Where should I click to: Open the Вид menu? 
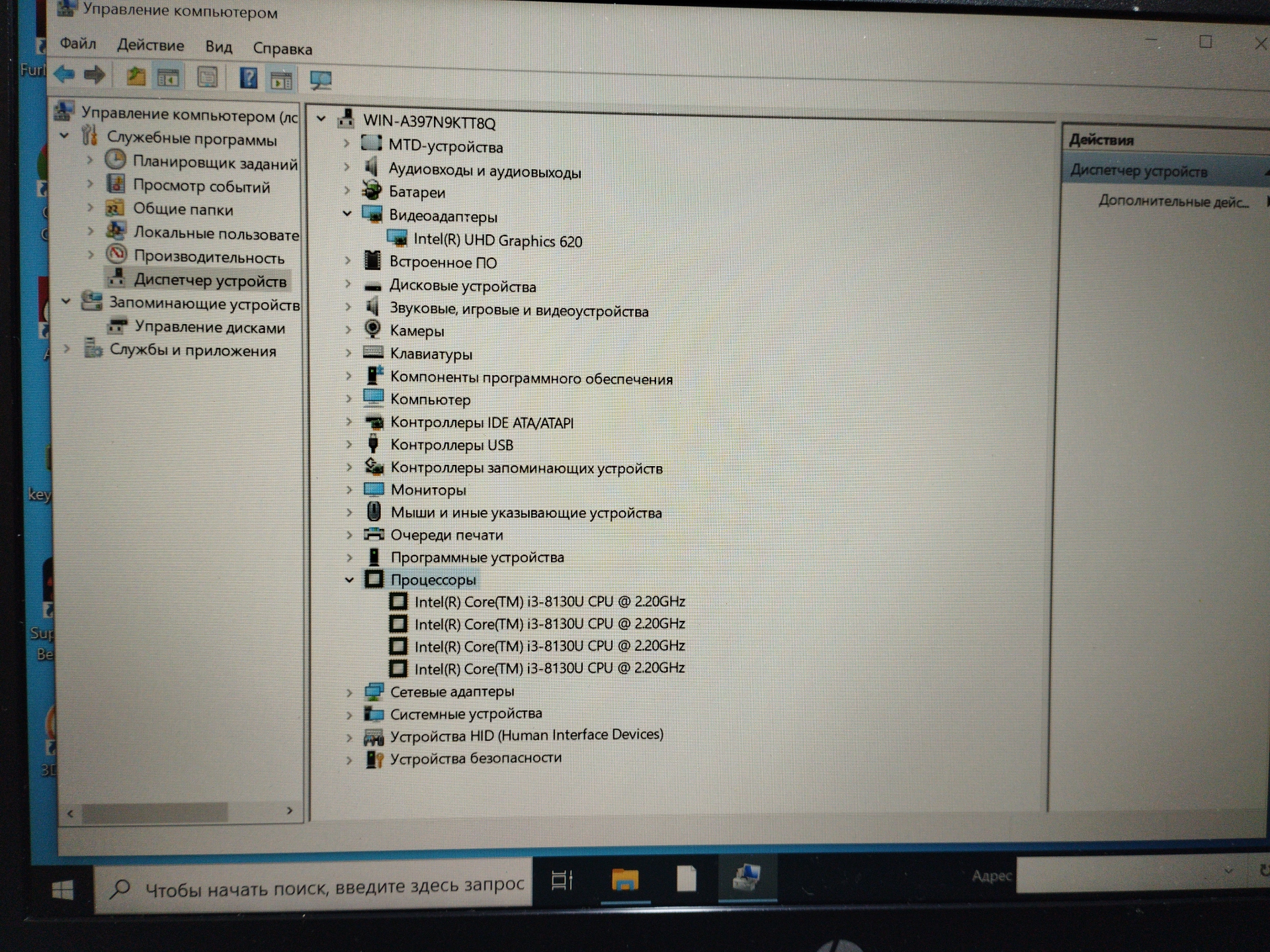point(218,47)
